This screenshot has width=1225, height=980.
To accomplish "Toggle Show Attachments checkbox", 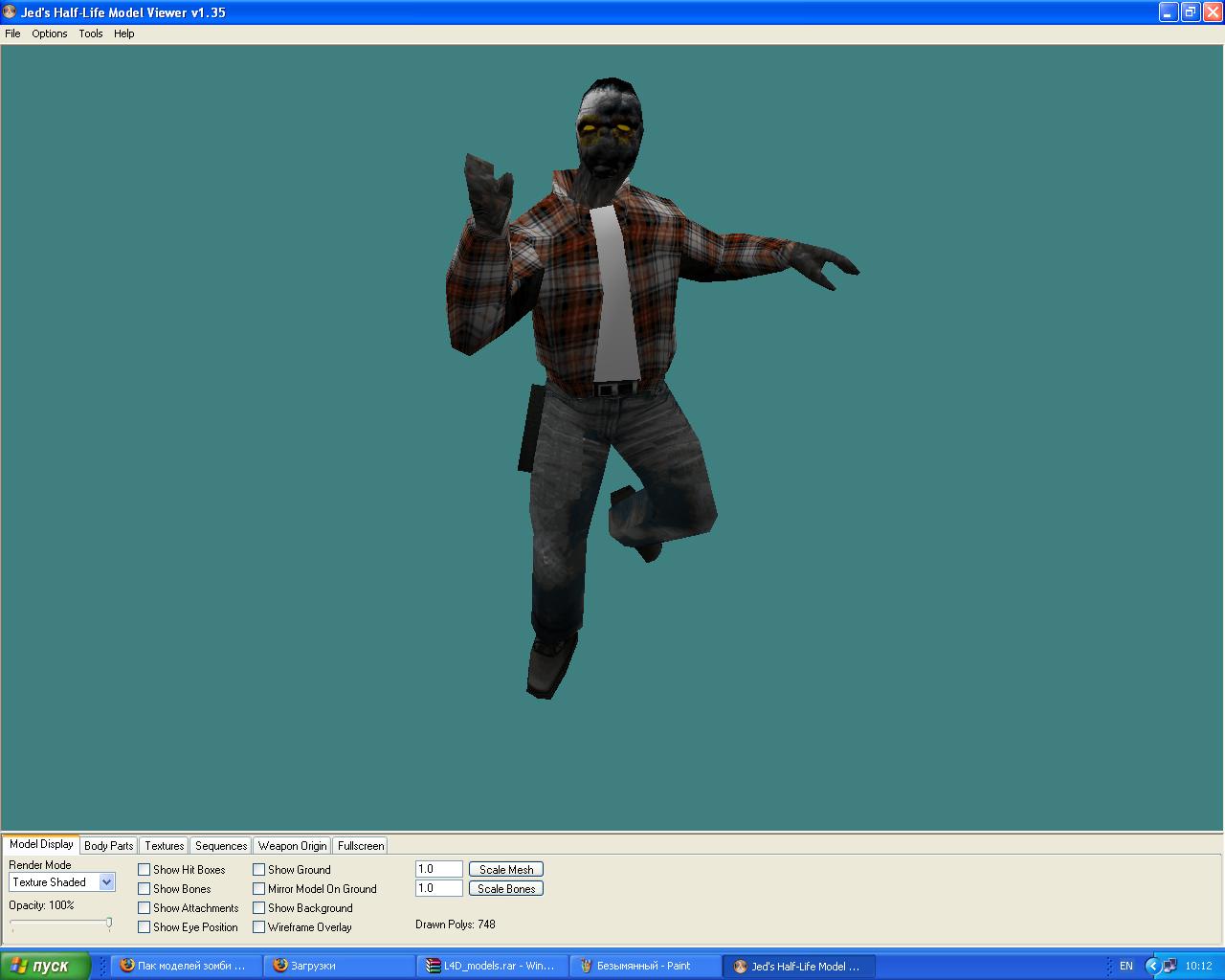I will pos(145,908).
